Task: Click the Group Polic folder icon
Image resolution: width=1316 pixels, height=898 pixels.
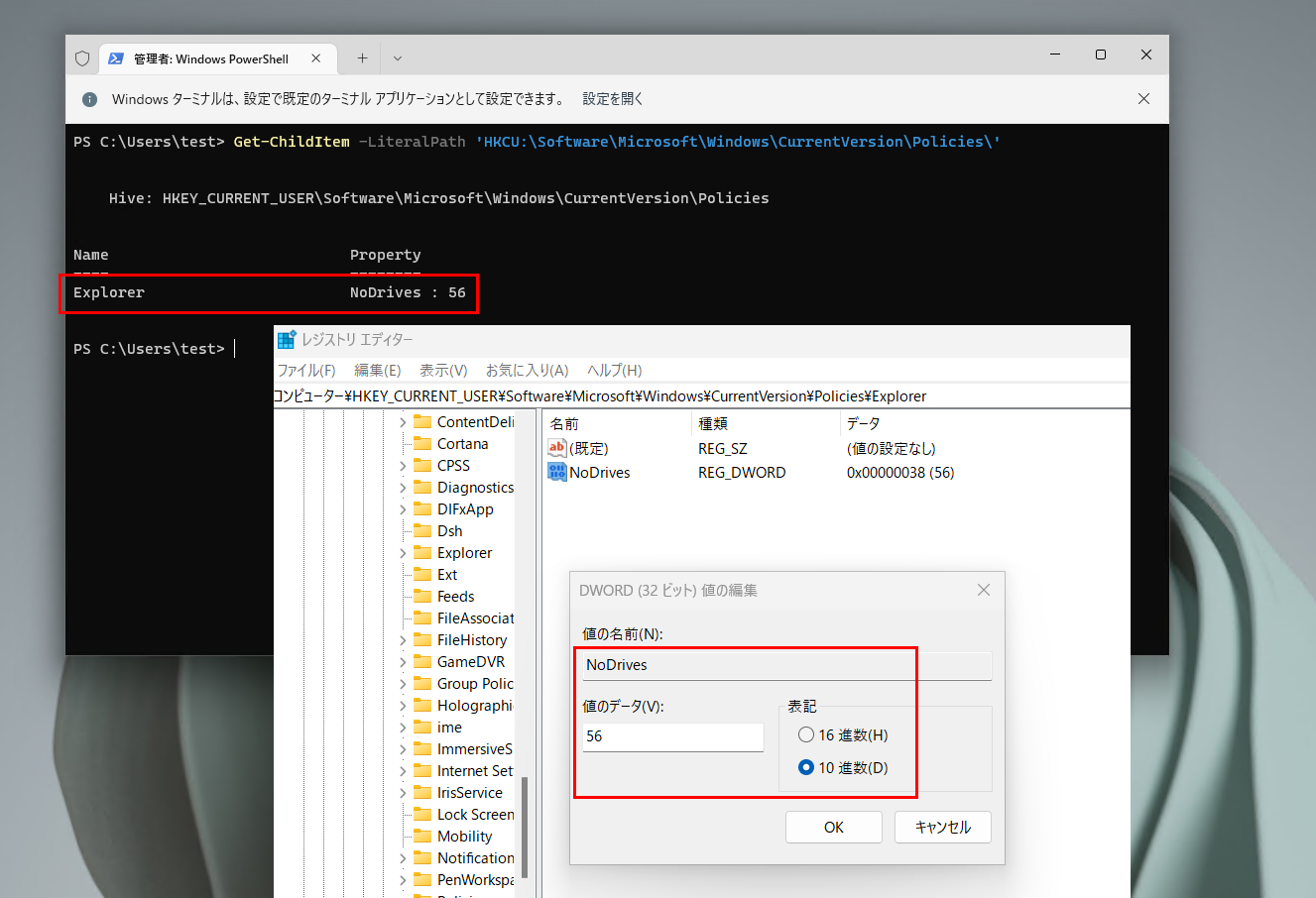Action: [422, 683]
